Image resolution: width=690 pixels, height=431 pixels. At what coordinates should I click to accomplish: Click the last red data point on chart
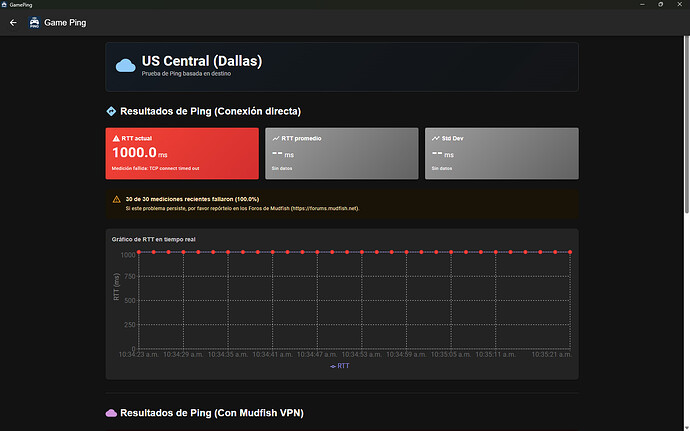[570, 252]
